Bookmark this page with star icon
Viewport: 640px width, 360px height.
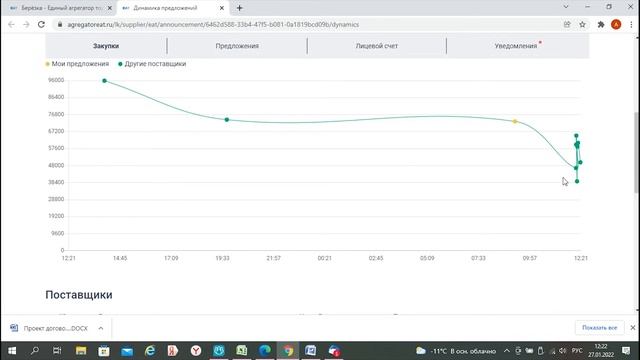[x=582, y=24]
